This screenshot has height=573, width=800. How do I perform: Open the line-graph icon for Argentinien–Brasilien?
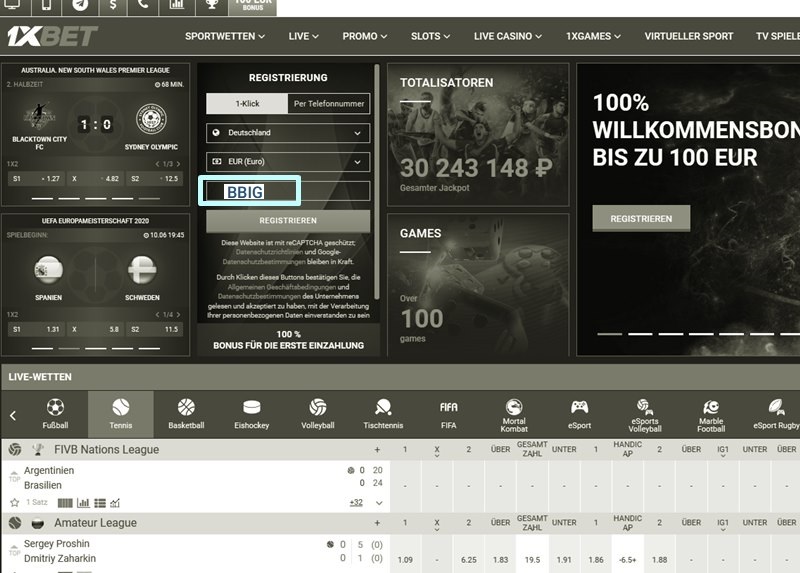tap(115, 503)
